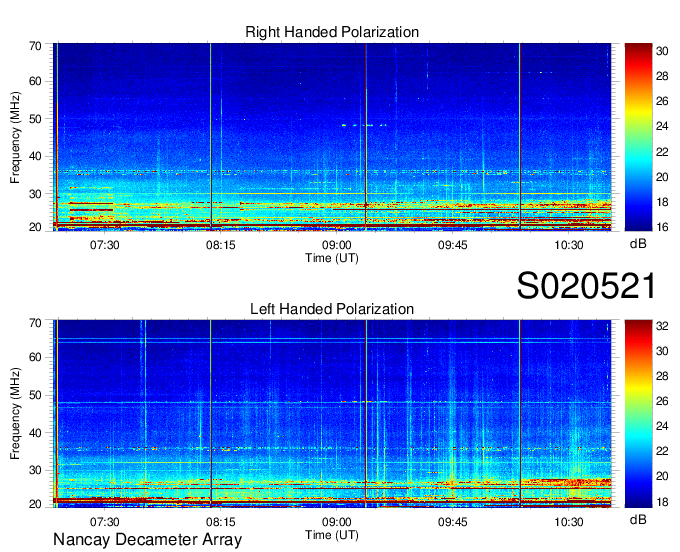Click 07:30 tick under Right Handed plot

105,245
